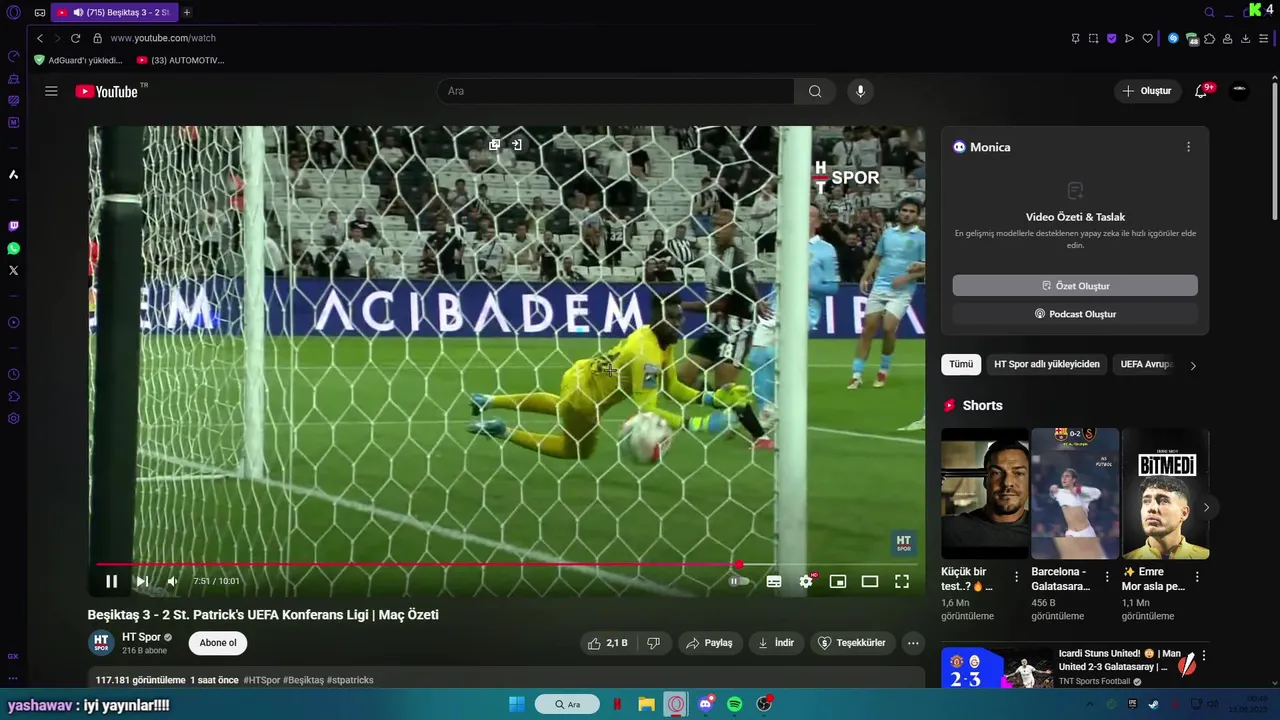Open Windows Start menu
Viewport: 1280px width, 720px height.
(517, 704)
